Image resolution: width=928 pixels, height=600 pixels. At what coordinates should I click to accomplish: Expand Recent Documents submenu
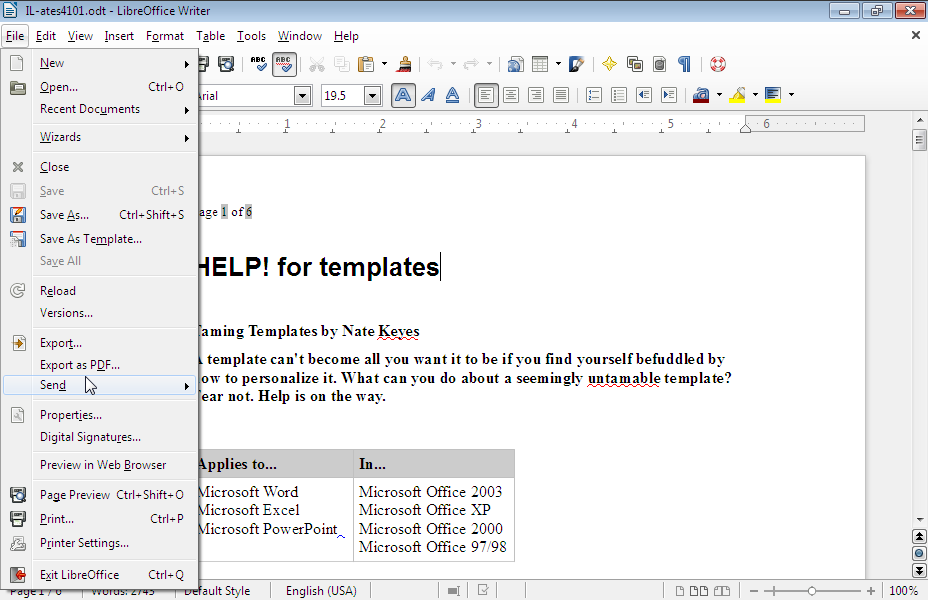(x=99, y=109)
